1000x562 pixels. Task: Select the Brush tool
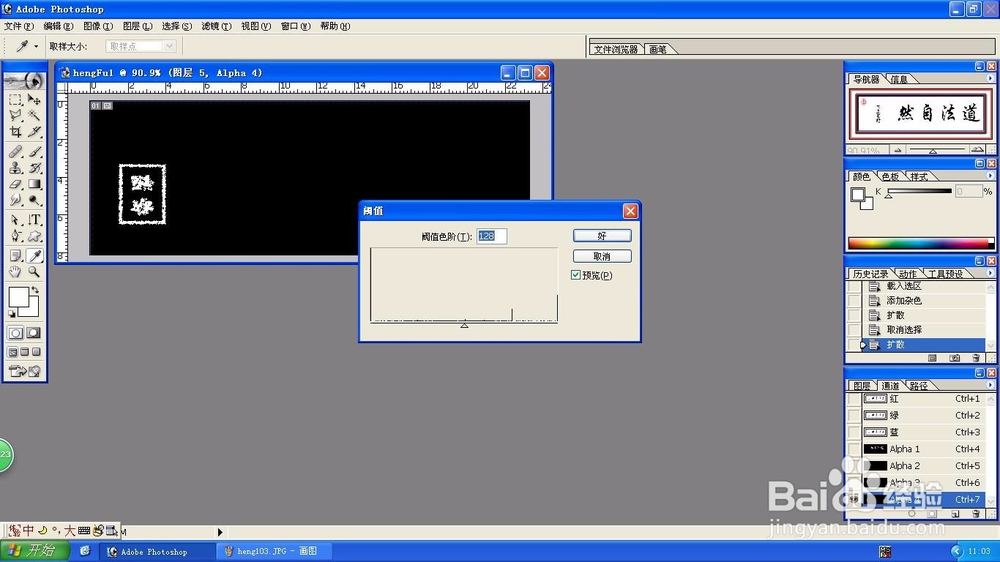(34, 152)
